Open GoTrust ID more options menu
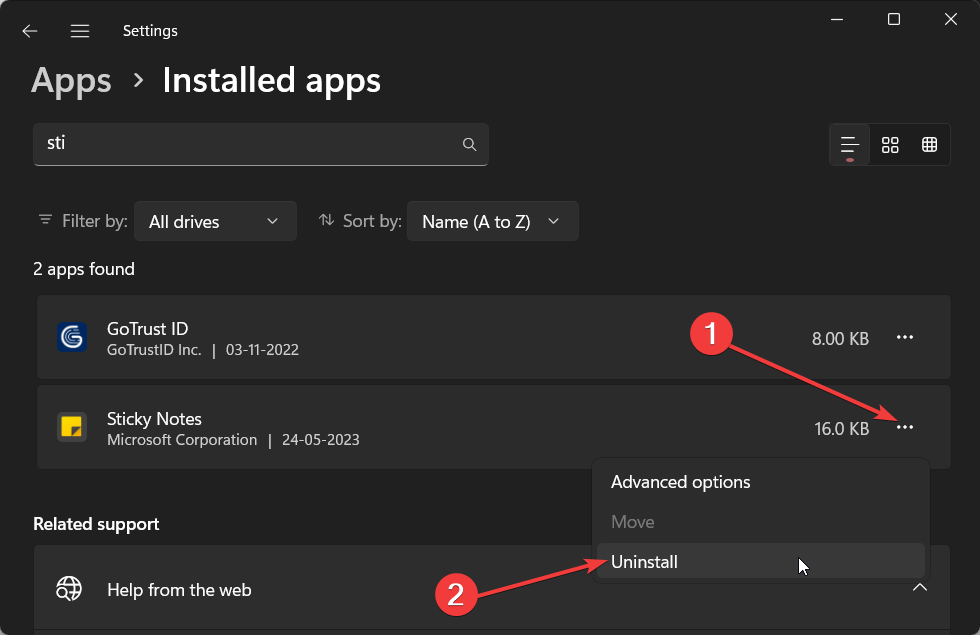Image resolution: width=980 pixels, height=635 pixels. (x=905, y=338)
